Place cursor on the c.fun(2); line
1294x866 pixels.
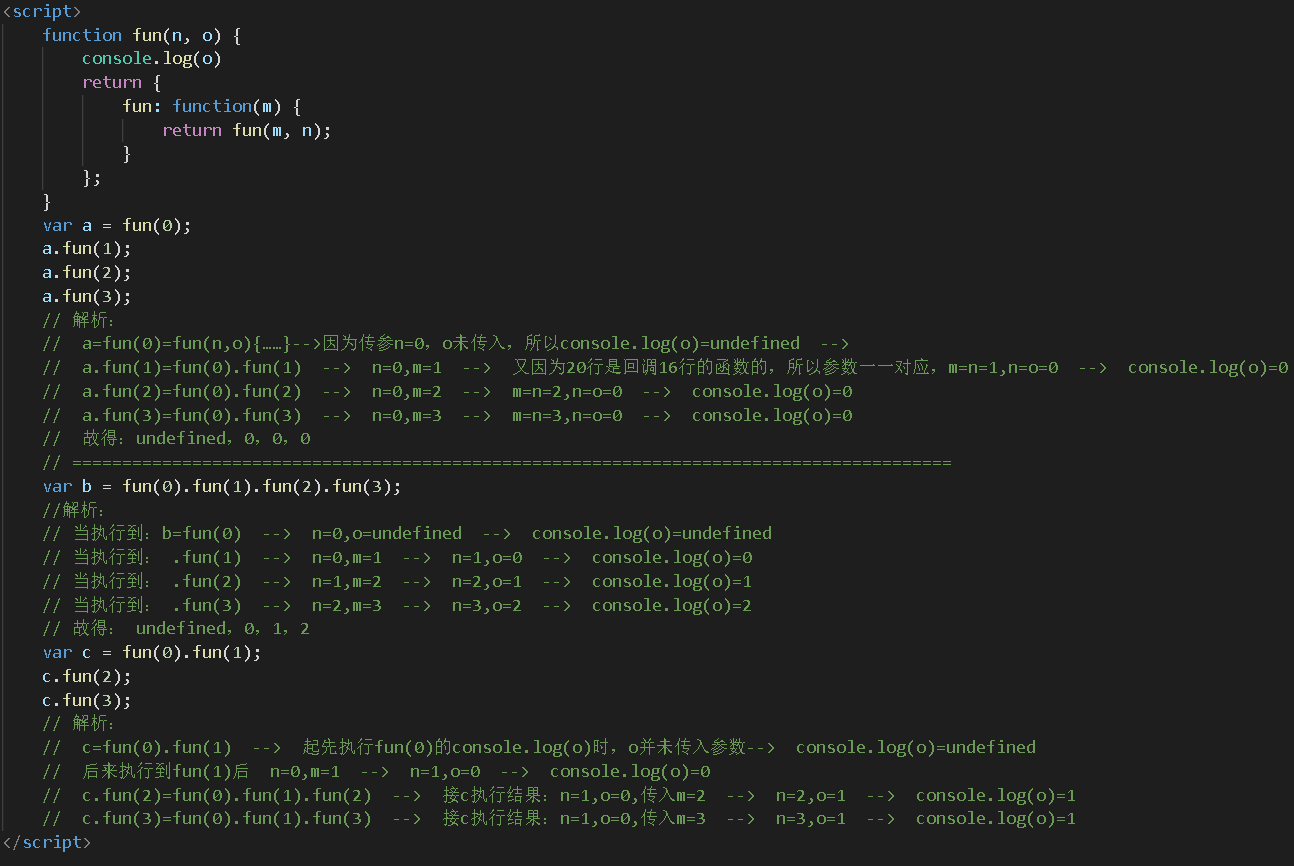click(86, 677)
